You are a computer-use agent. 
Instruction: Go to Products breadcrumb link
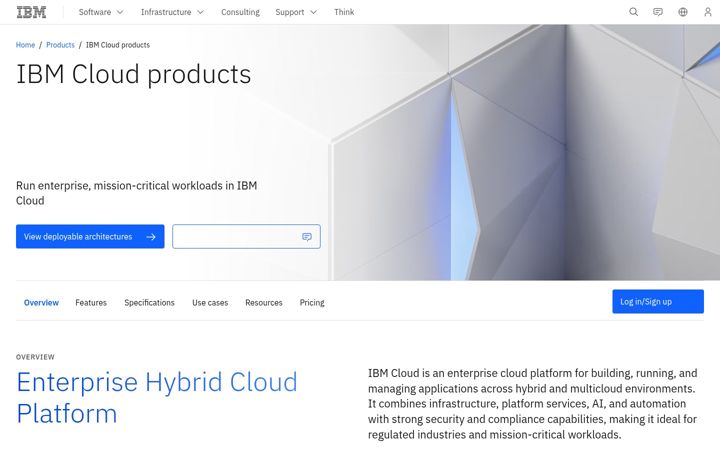pos(60,45)
